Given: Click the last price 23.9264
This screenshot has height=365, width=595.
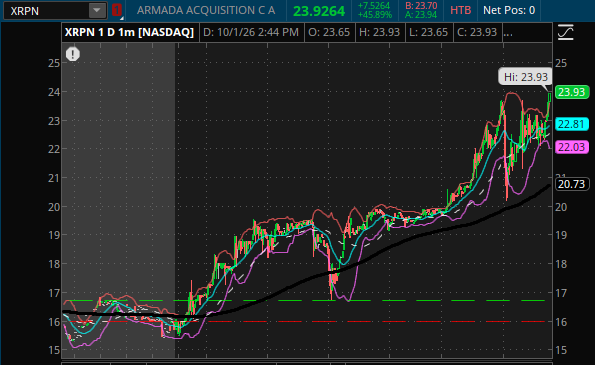Looking at the screenshot, I should [319, 11].
